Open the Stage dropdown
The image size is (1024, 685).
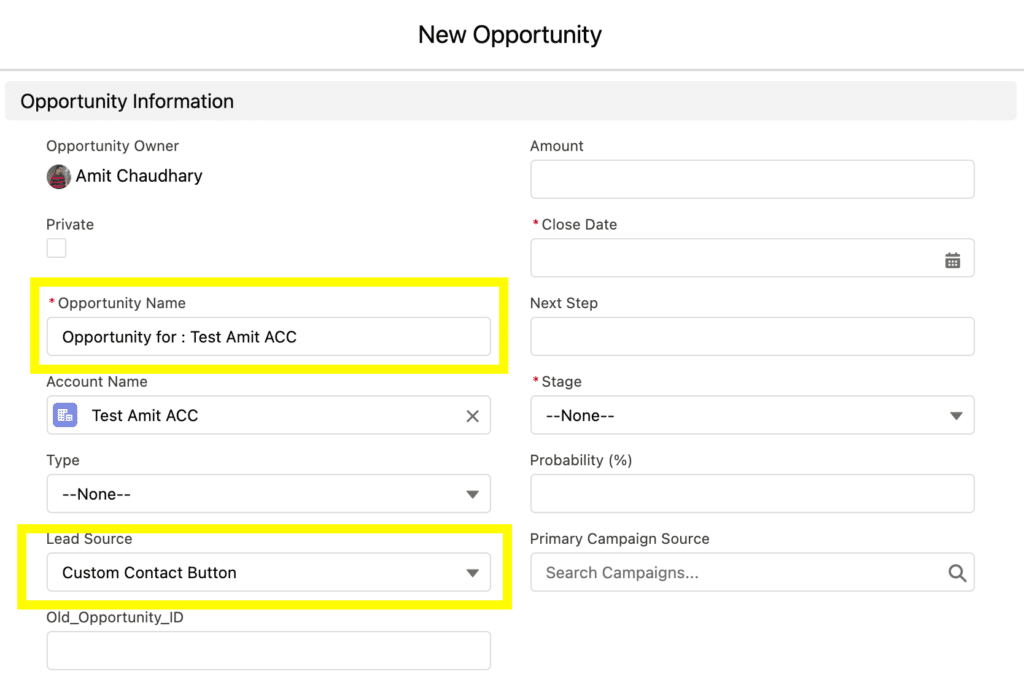[x=752, y=415]
